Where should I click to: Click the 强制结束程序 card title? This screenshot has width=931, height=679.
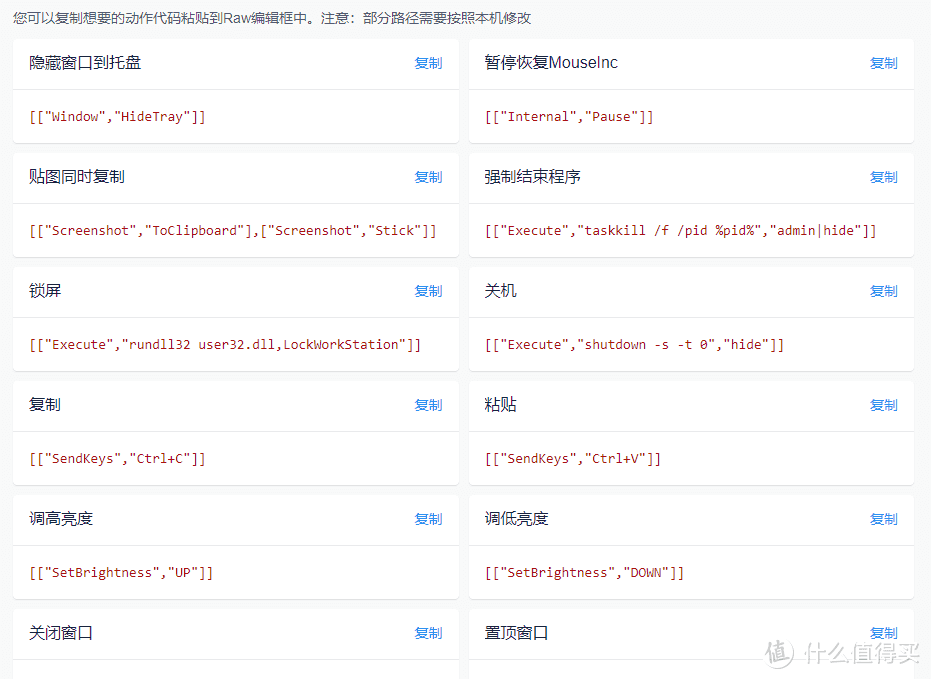pos(532,176)
